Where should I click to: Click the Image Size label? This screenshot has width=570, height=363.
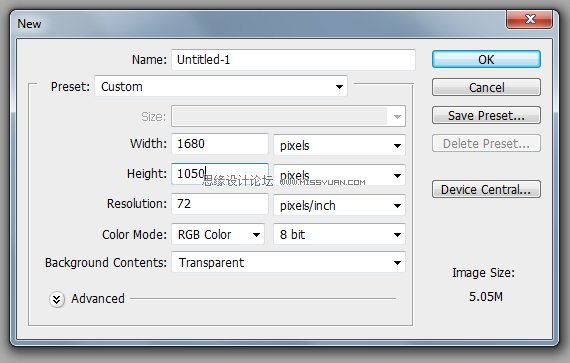483,273
